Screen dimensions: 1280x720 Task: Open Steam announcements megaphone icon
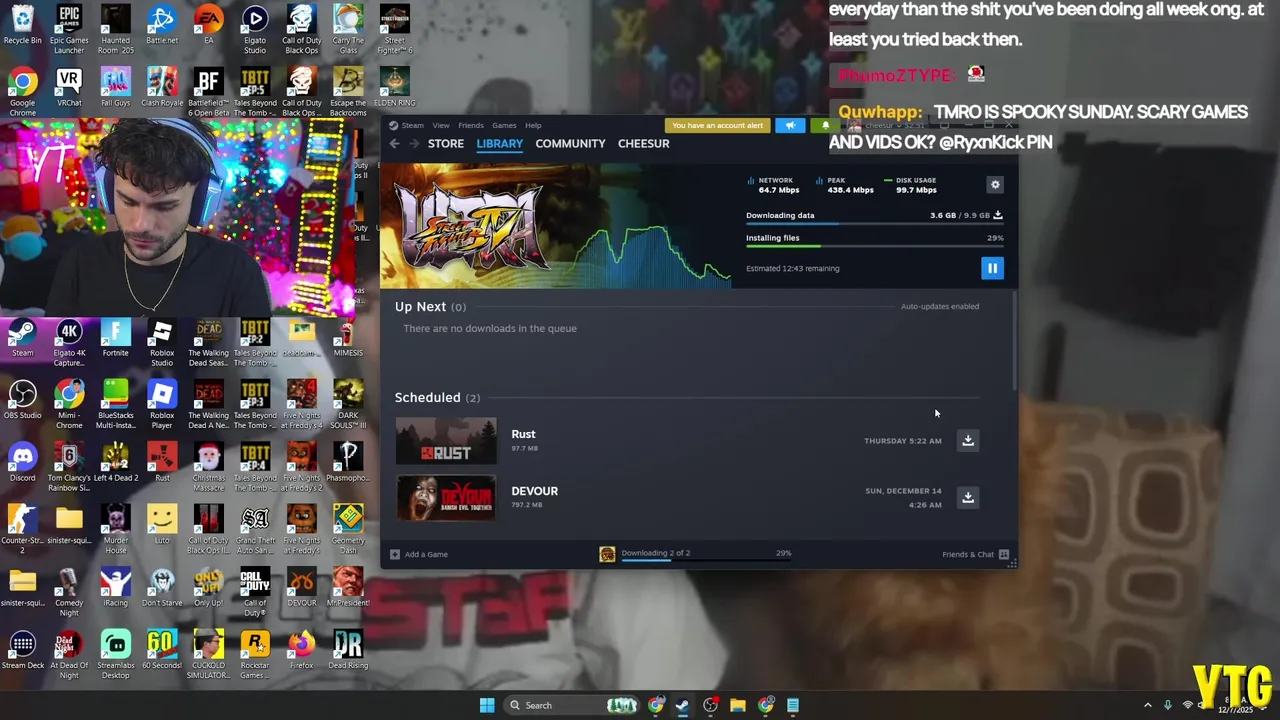pyautogui.click(x=790, y=125)
